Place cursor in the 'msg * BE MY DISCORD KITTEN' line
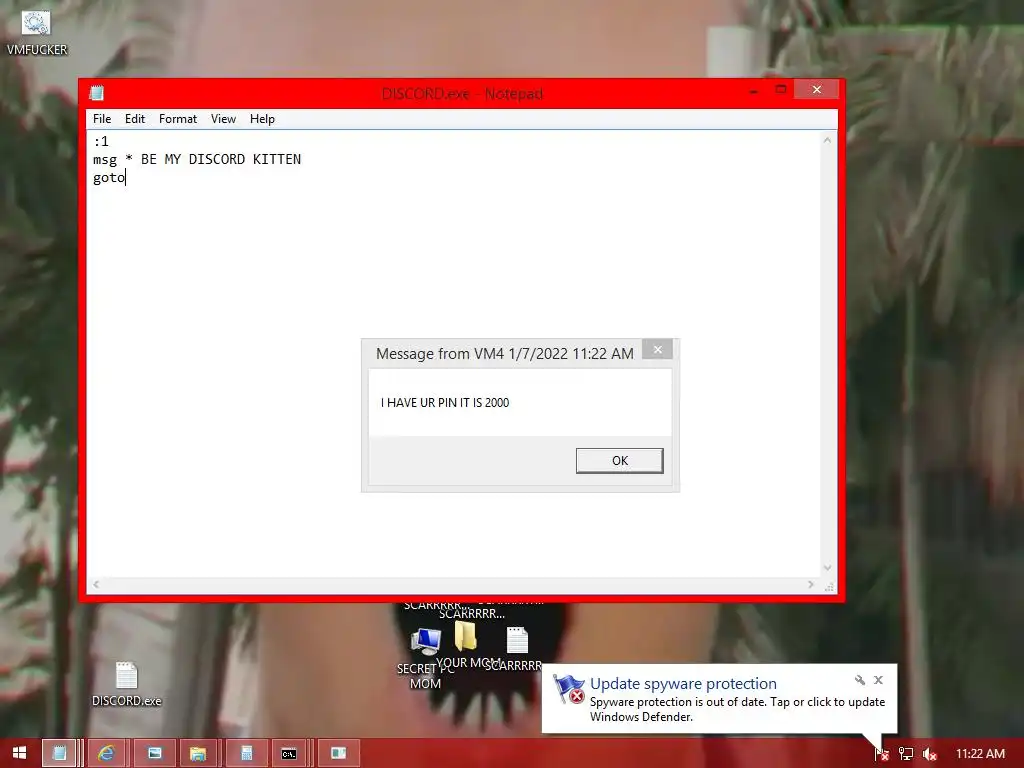This screenshot has height=768, width=1024. point(197,159)
